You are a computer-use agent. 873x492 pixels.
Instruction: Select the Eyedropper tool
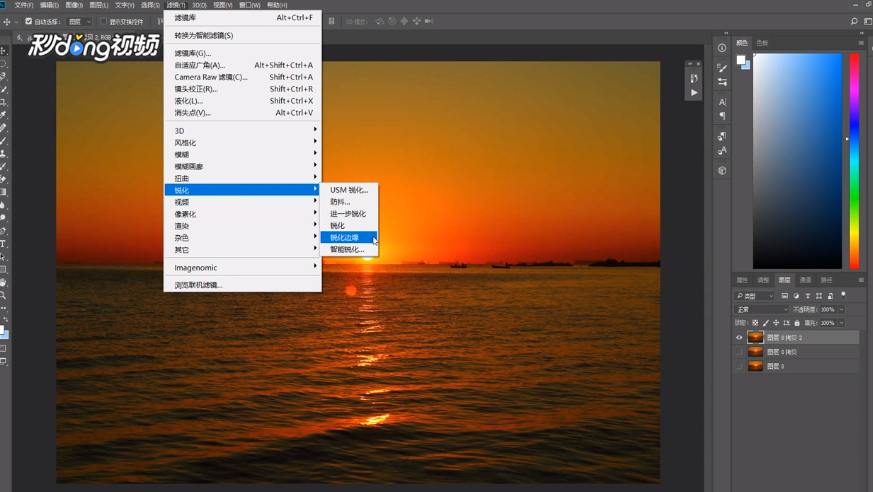pyautogui.click(x=3, y=115)
